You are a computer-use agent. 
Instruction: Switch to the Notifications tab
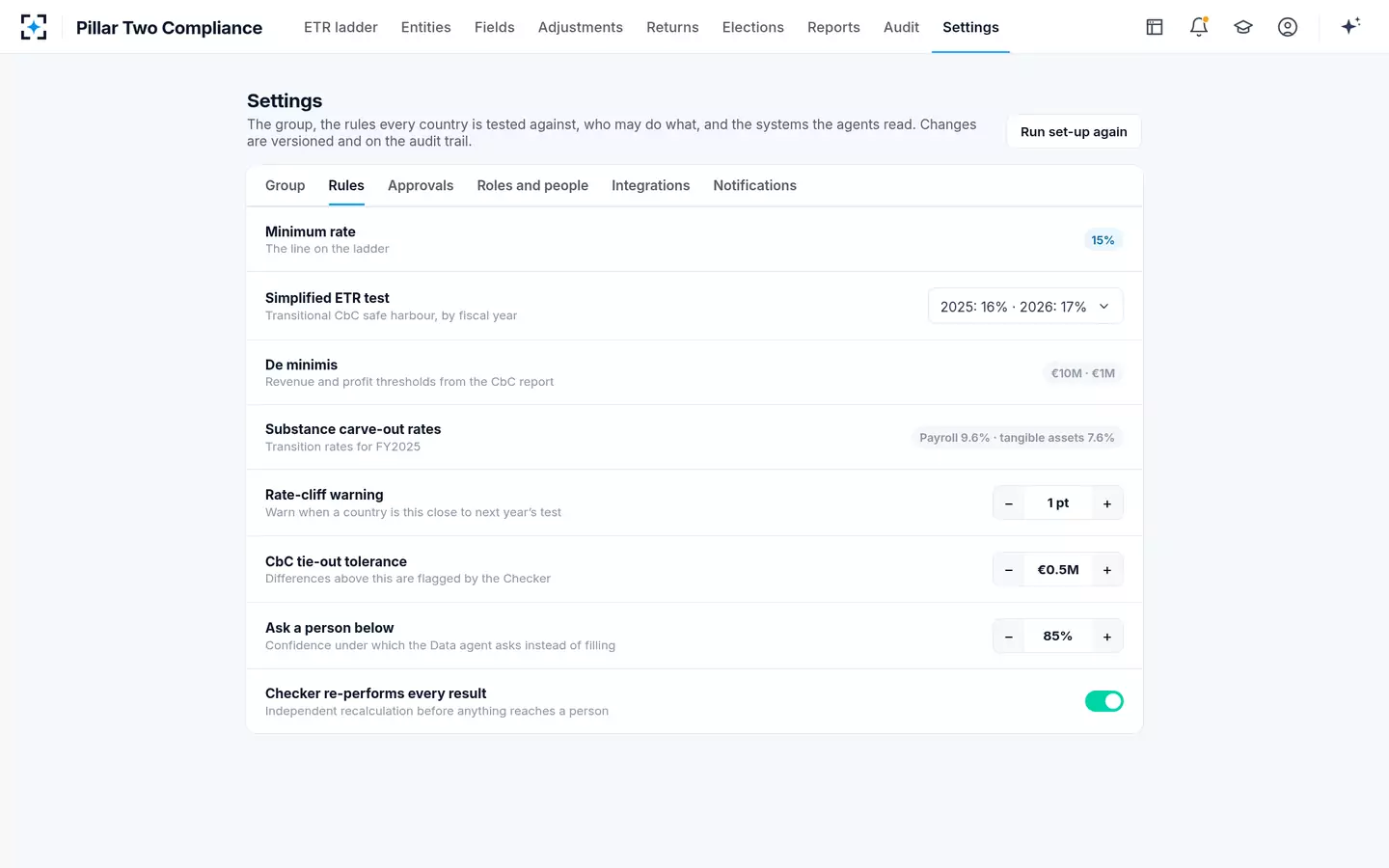pos(754,185)
